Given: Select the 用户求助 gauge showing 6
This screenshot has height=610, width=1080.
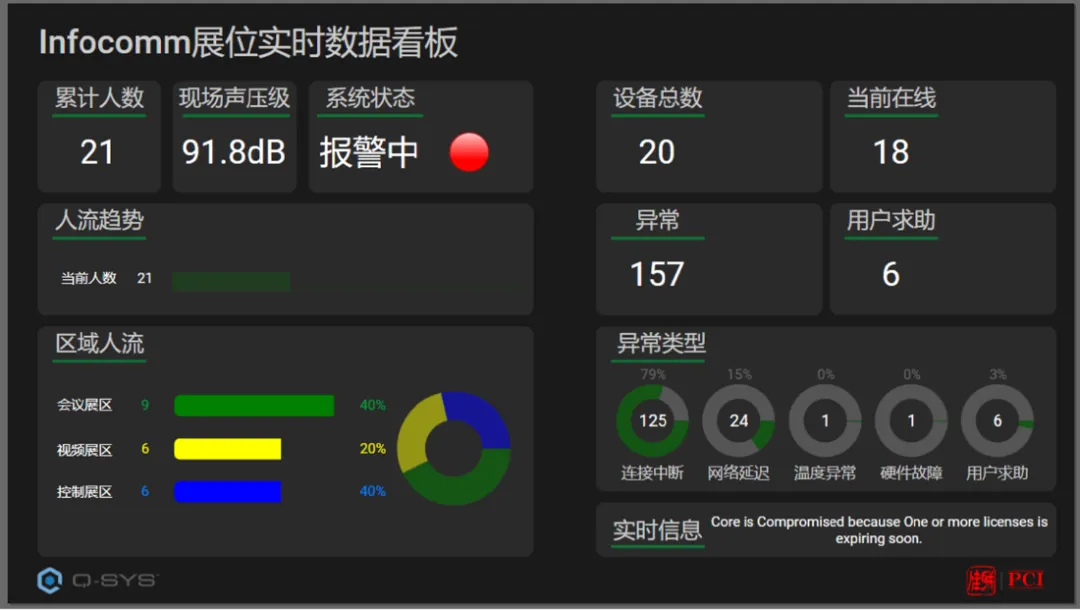Looking at the screenshot, I should click(x=997, y=421).
